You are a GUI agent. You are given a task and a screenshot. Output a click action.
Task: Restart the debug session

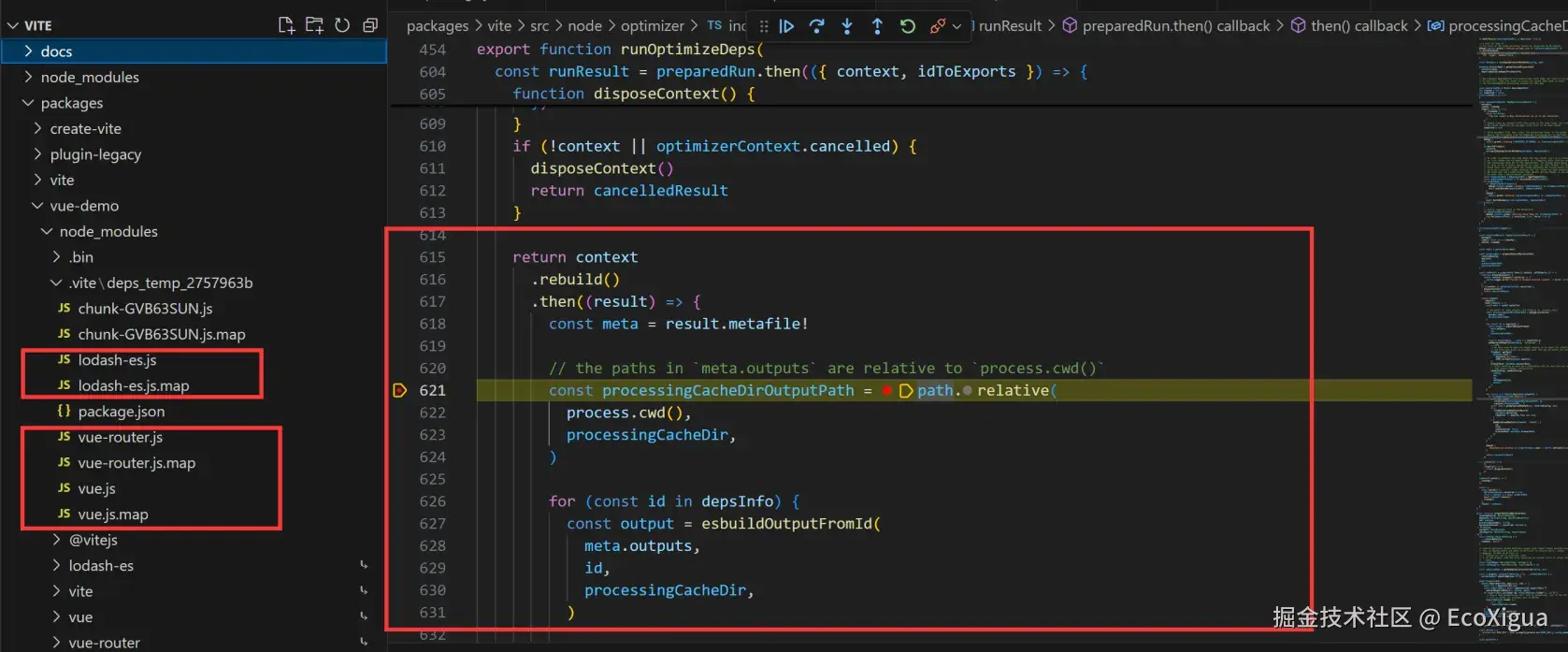pyautogui.click(x=907, y=26)
